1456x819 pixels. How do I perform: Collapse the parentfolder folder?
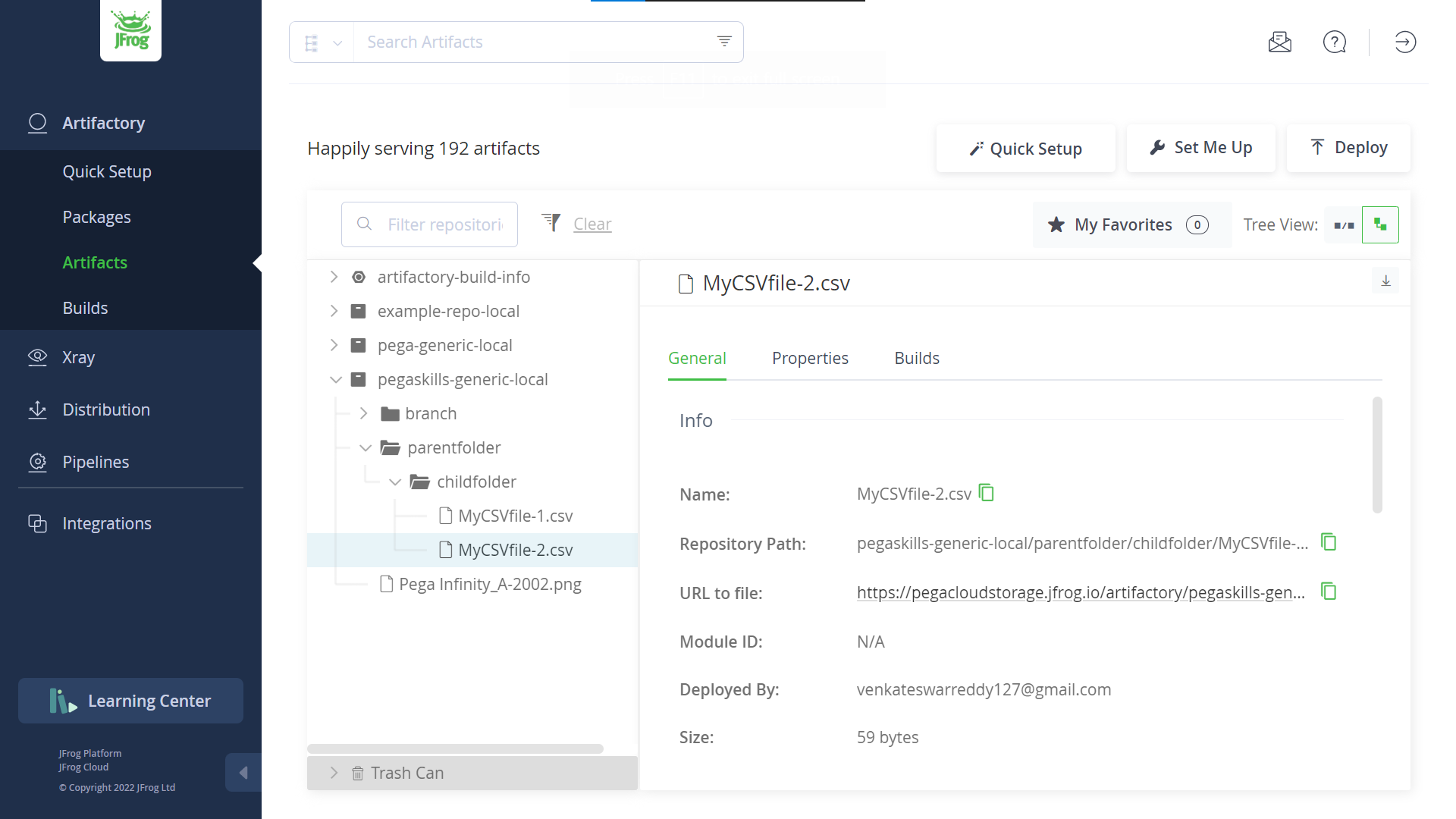366,448
